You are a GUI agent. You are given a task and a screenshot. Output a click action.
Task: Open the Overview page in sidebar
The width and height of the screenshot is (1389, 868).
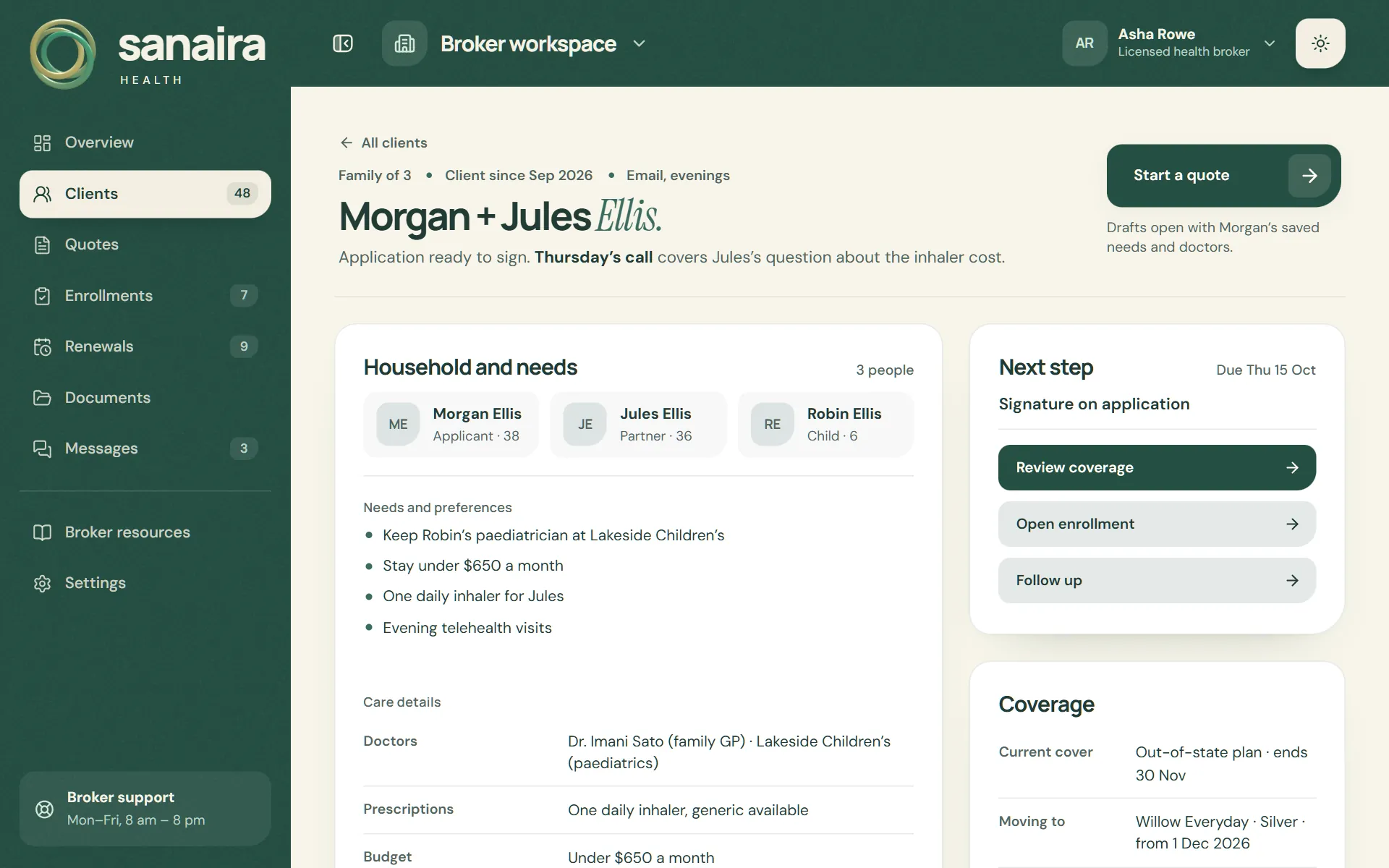tap(145, 142)
